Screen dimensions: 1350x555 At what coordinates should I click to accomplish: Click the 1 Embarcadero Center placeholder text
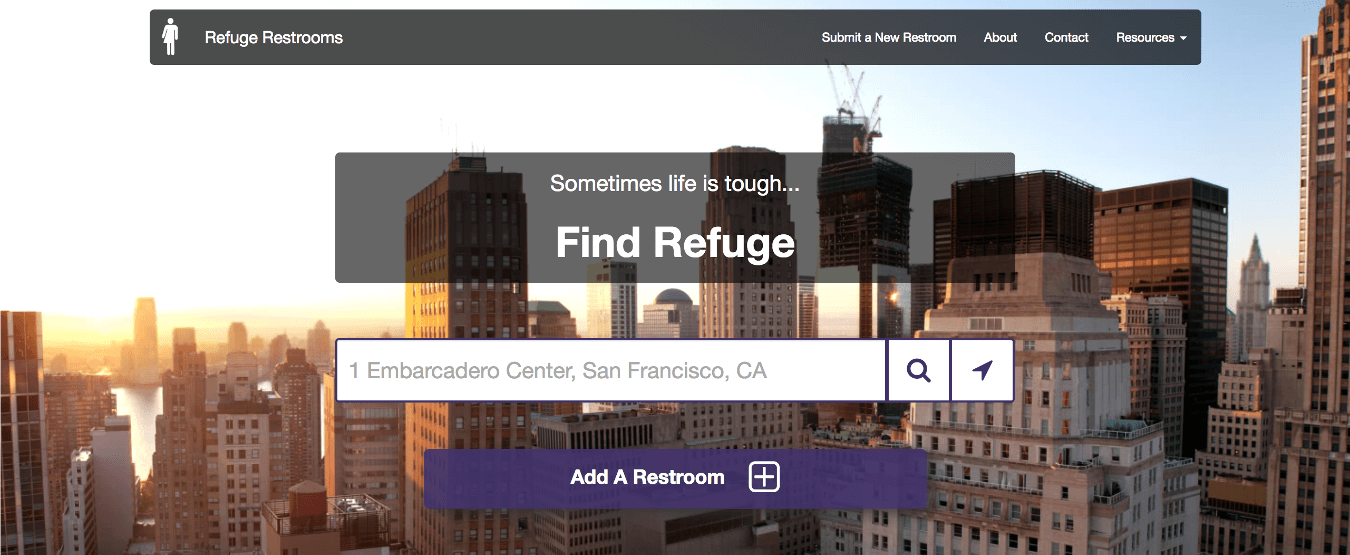click(x=557, y=371)
